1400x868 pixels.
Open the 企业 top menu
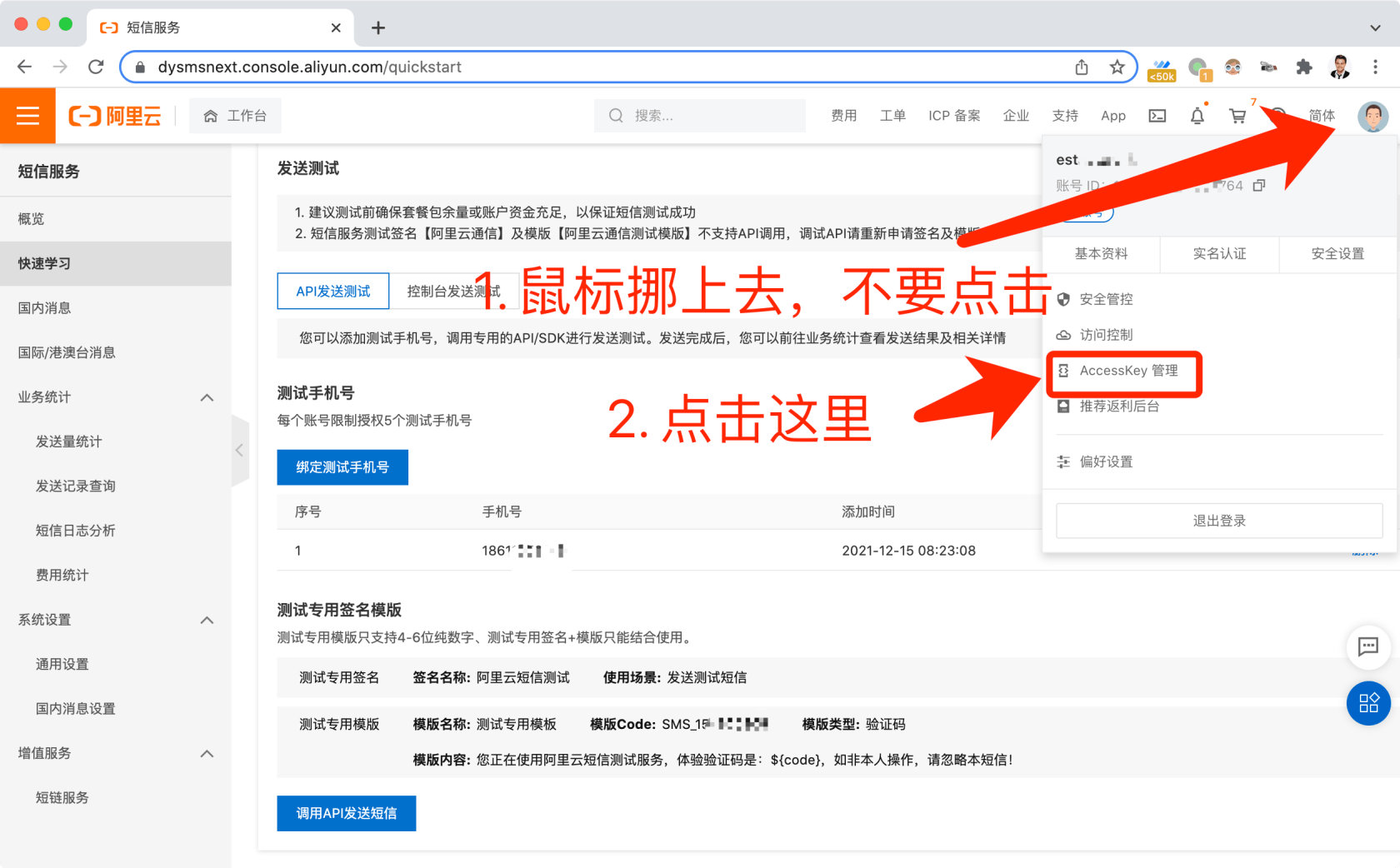[x=1016, y=116]
